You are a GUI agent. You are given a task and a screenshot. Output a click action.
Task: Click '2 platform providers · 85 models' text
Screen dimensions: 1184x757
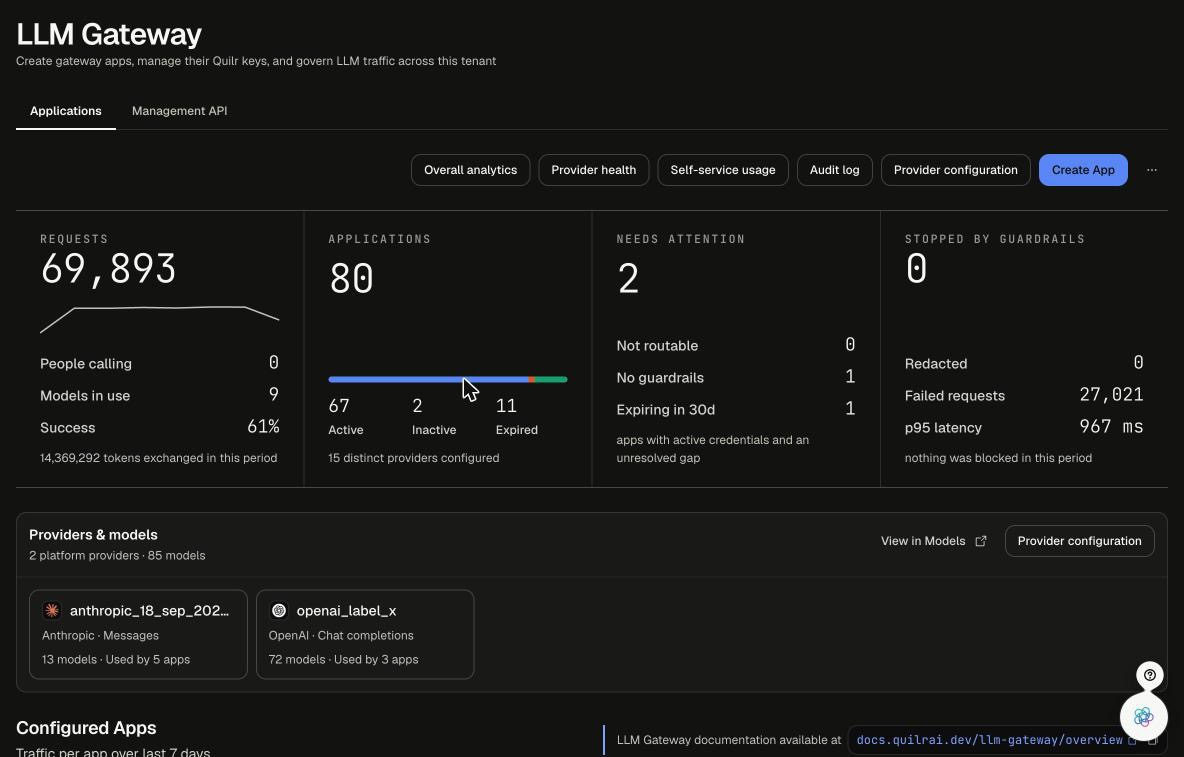click(x=117, y=555)
